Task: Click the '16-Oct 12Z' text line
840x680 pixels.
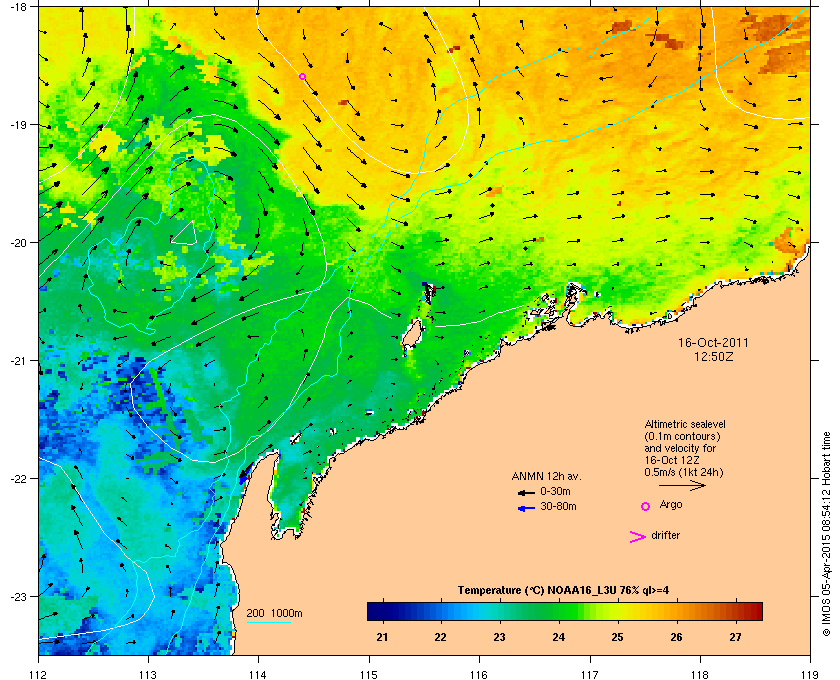Action: (x=672, y=460)
